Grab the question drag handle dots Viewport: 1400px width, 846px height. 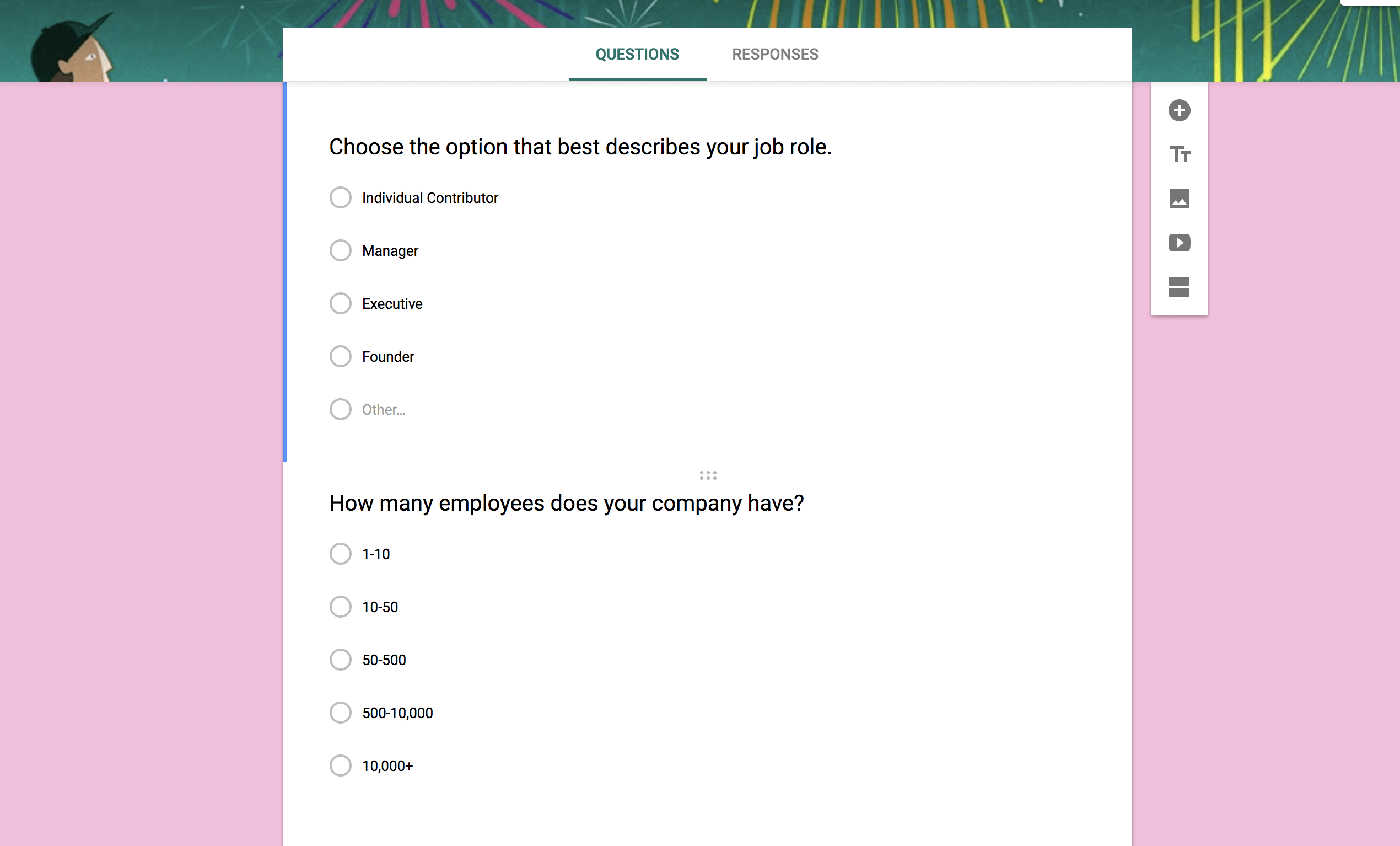pos(707,475)
